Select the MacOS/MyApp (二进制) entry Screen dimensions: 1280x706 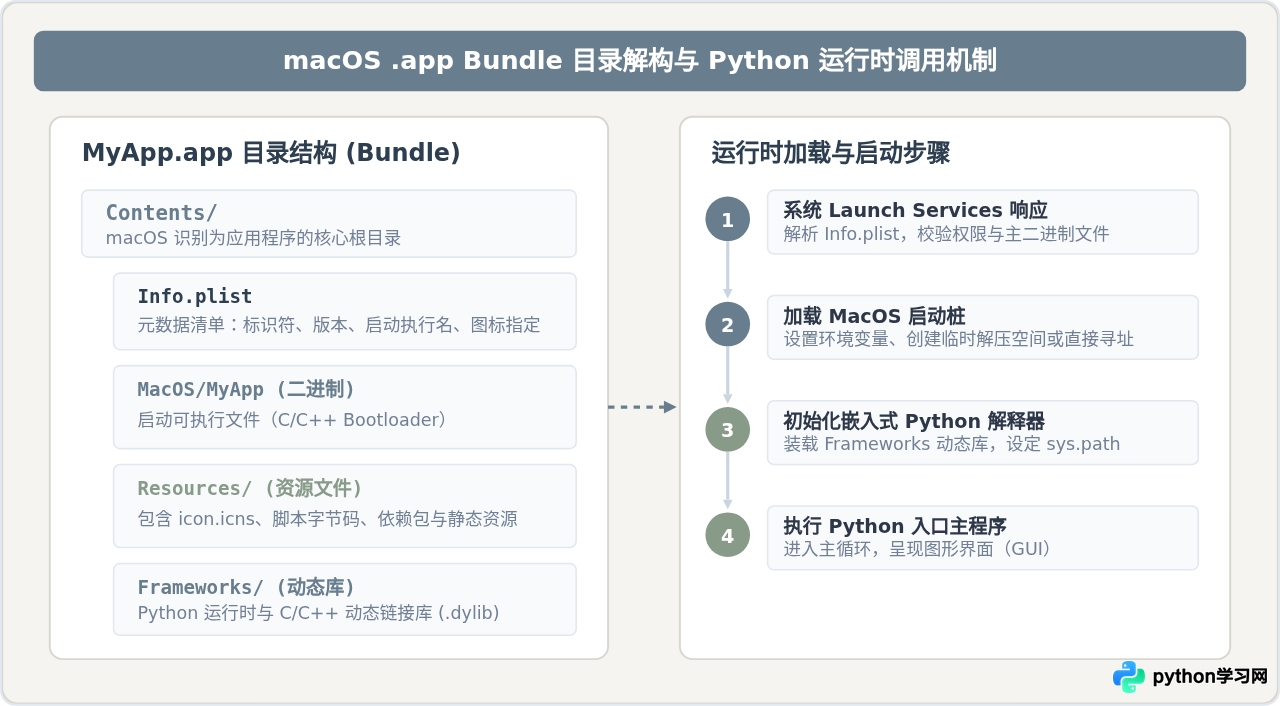tap(345, 407)
